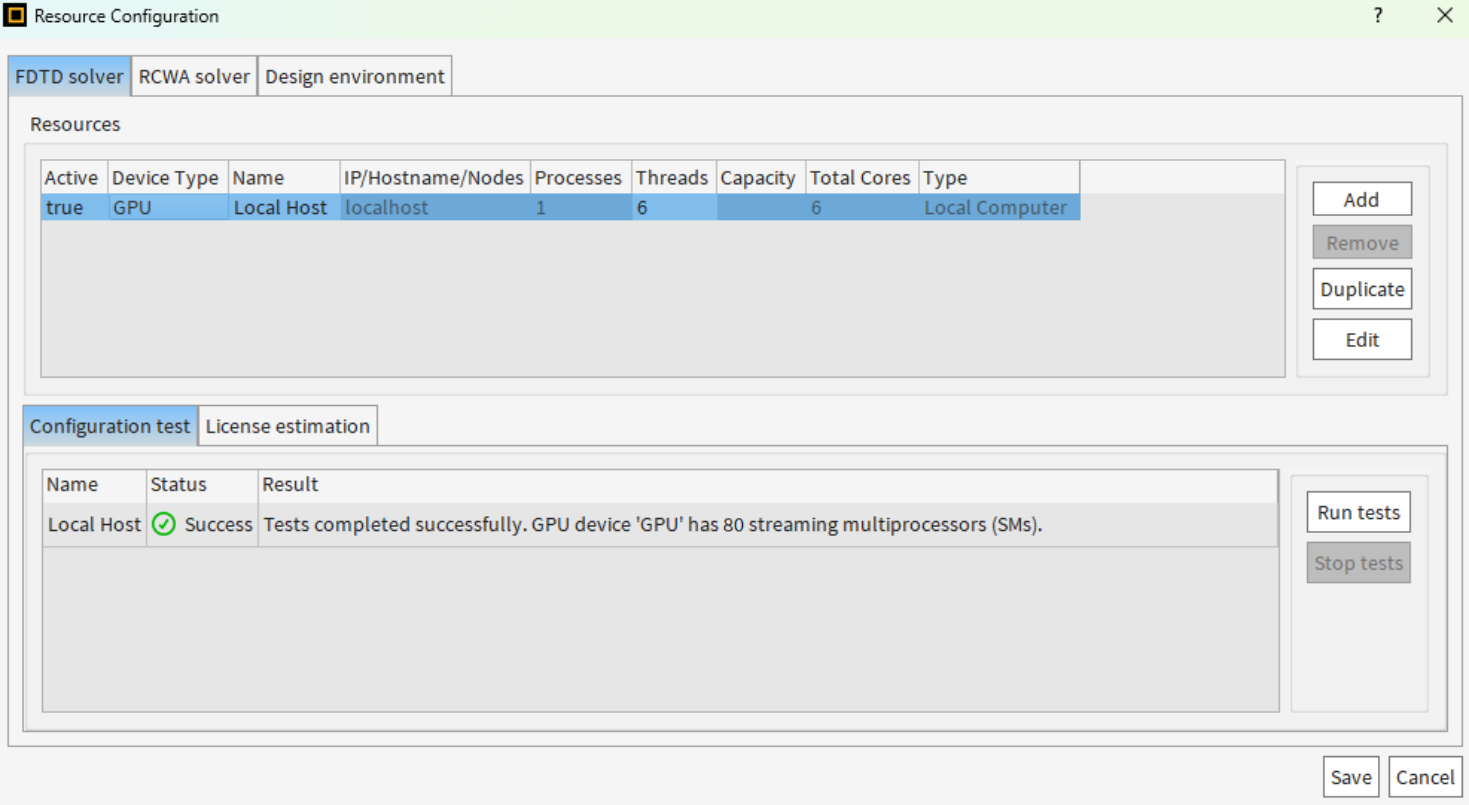
Task: Open help via the question mark icon
Action: pos(1377,15)
